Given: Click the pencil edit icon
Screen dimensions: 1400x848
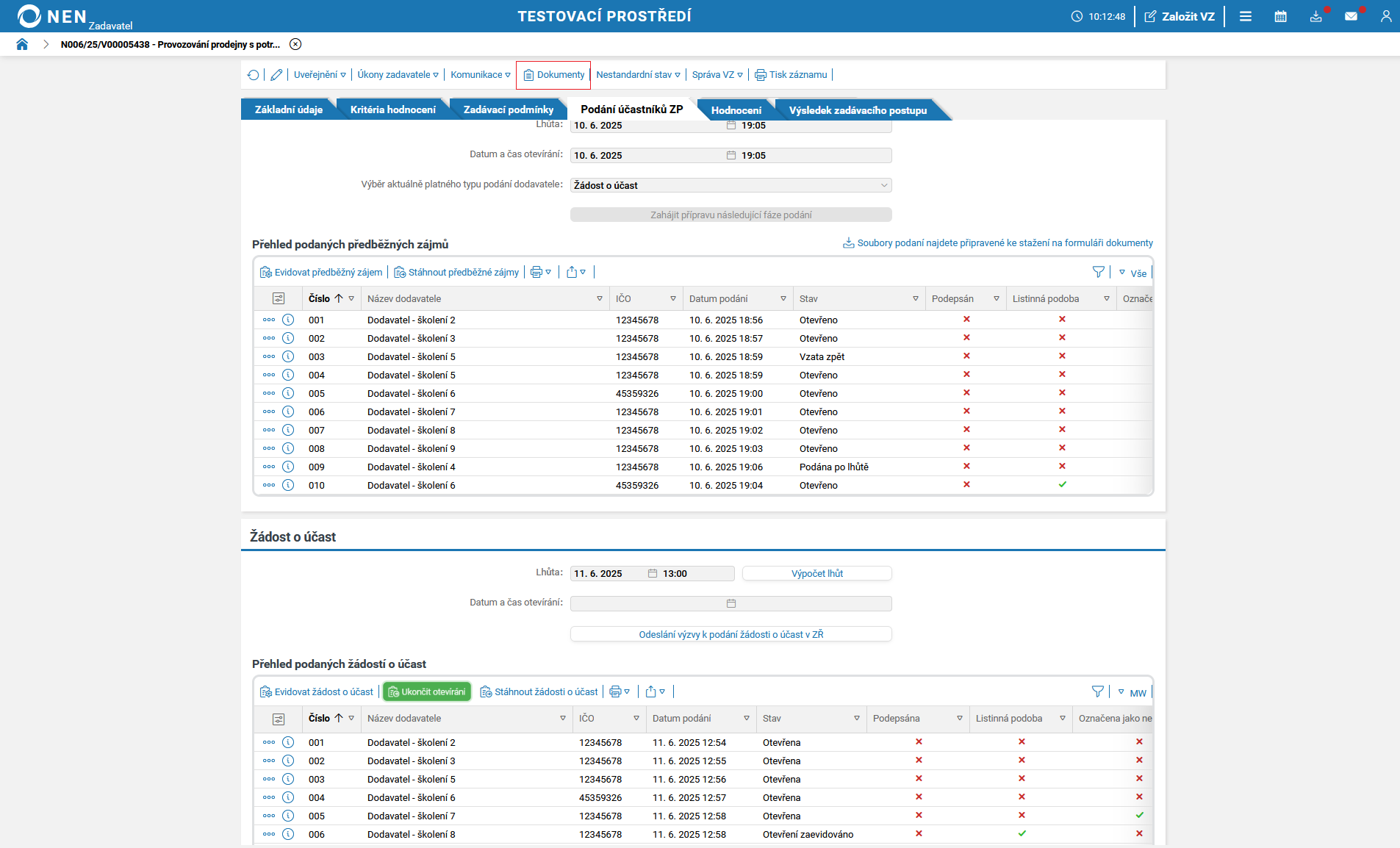Looking at the screenshot, I should point(276,75).
